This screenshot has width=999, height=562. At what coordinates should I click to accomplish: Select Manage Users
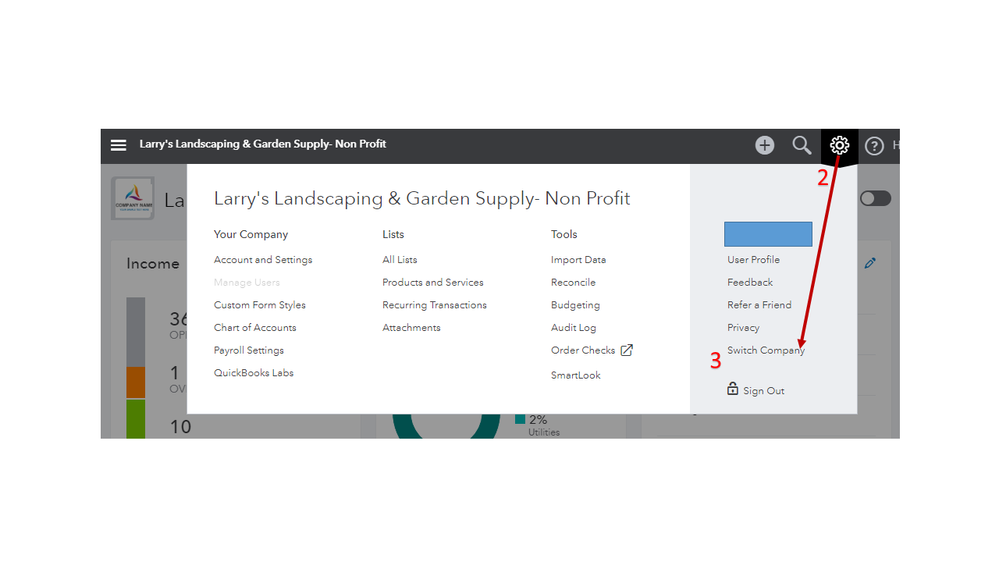pyautogui.click(x=247, y=282)
